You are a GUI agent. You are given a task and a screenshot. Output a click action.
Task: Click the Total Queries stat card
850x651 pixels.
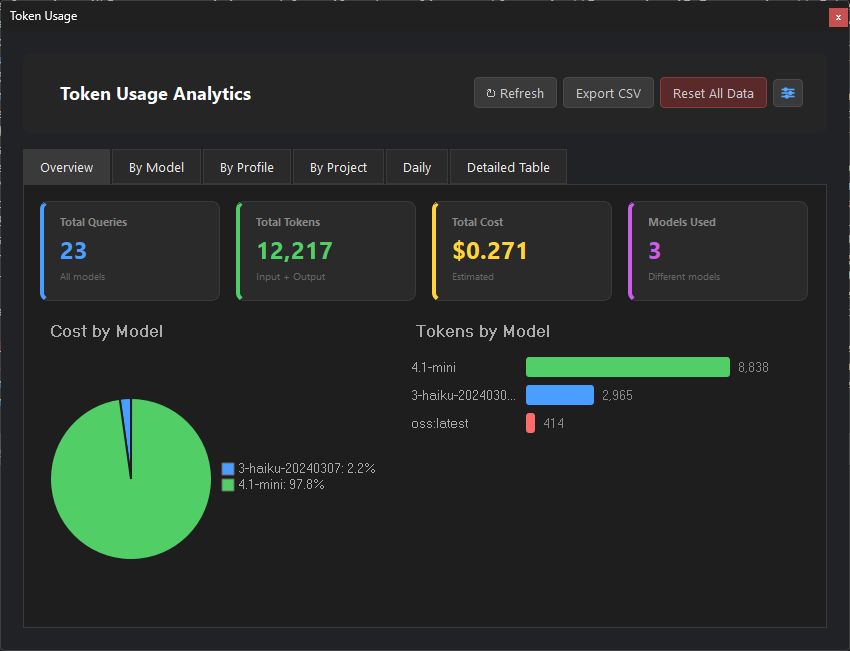(129, 250)
